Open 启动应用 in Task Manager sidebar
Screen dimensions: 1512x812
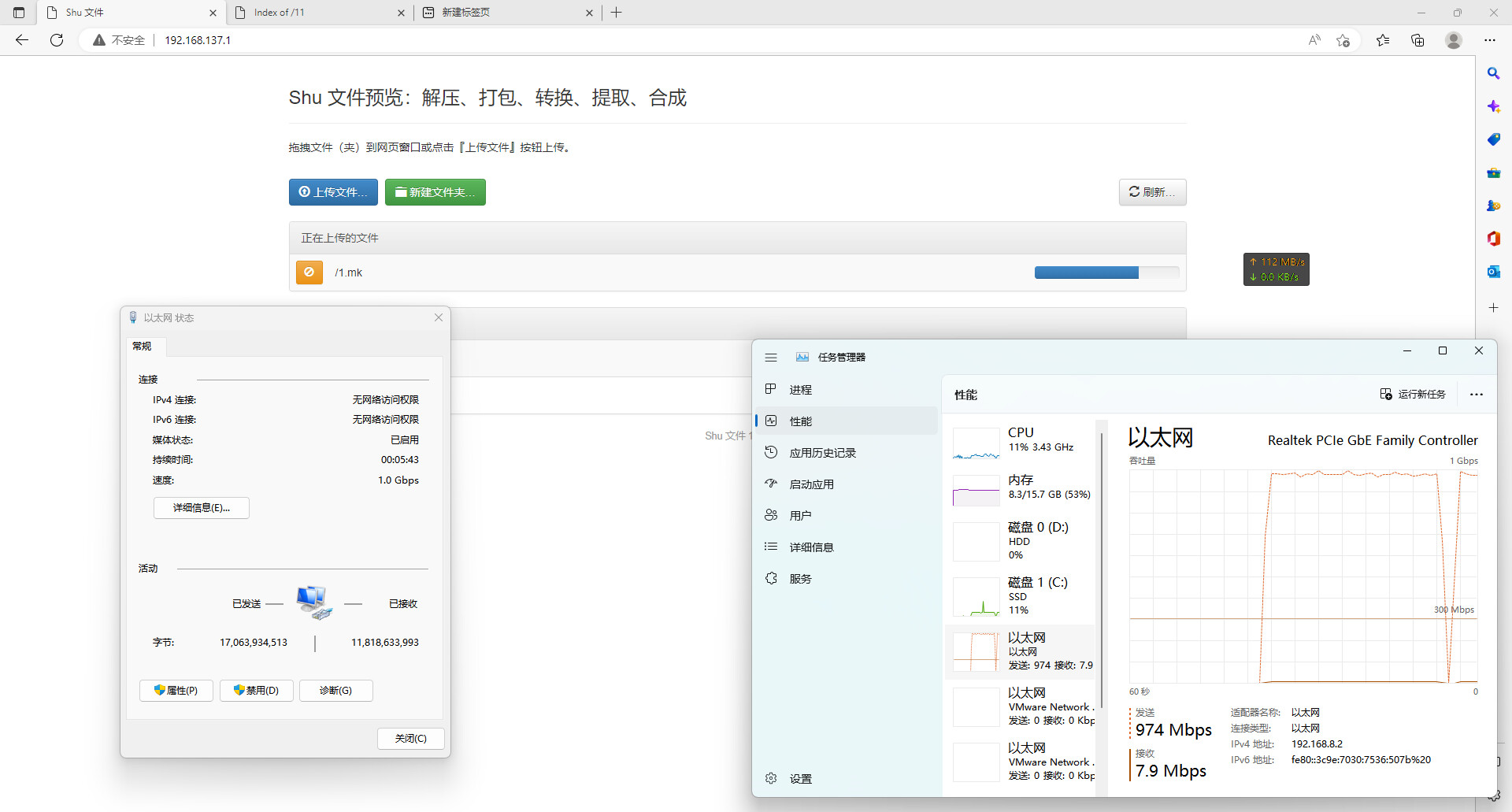[847, 484]
